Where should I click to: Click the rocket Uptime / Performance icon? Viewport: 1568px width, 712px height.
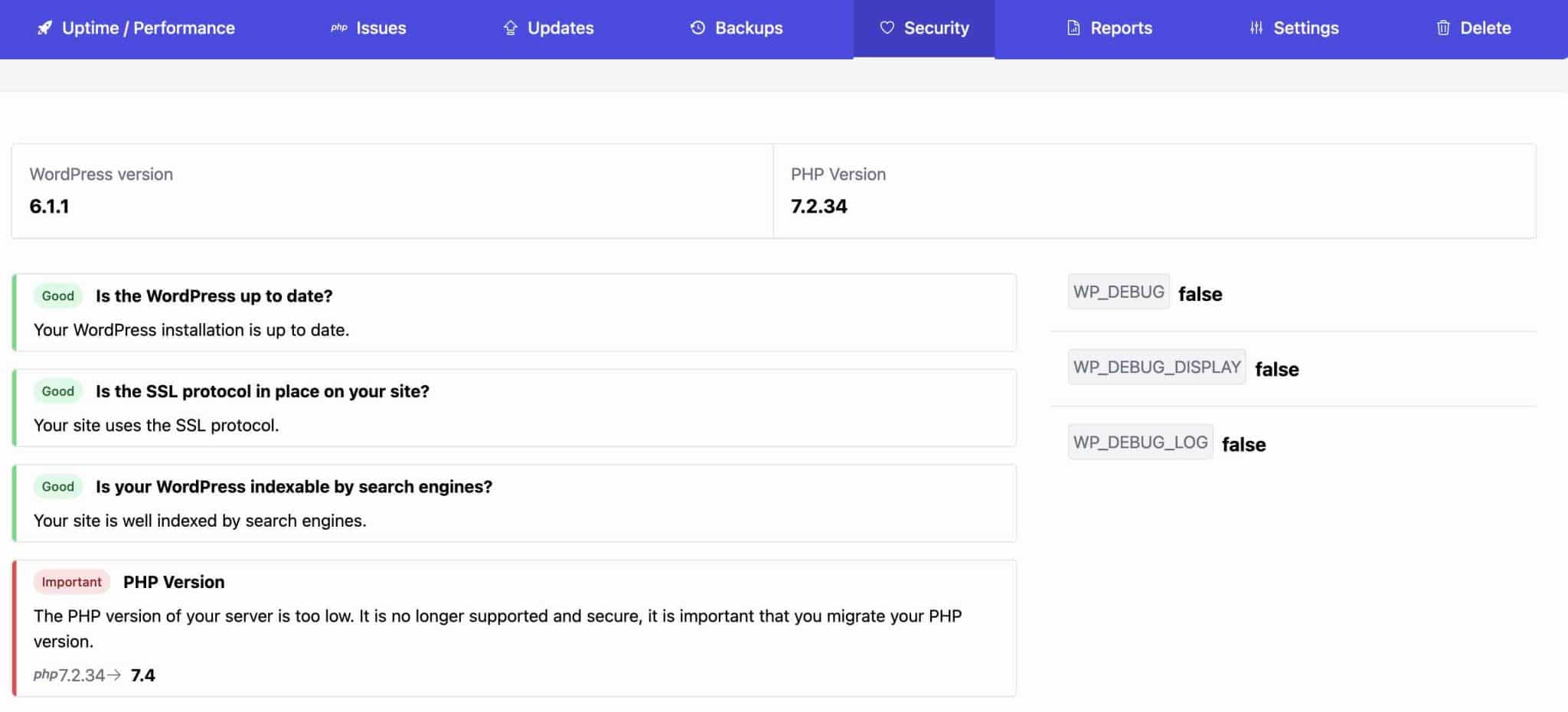44,28
